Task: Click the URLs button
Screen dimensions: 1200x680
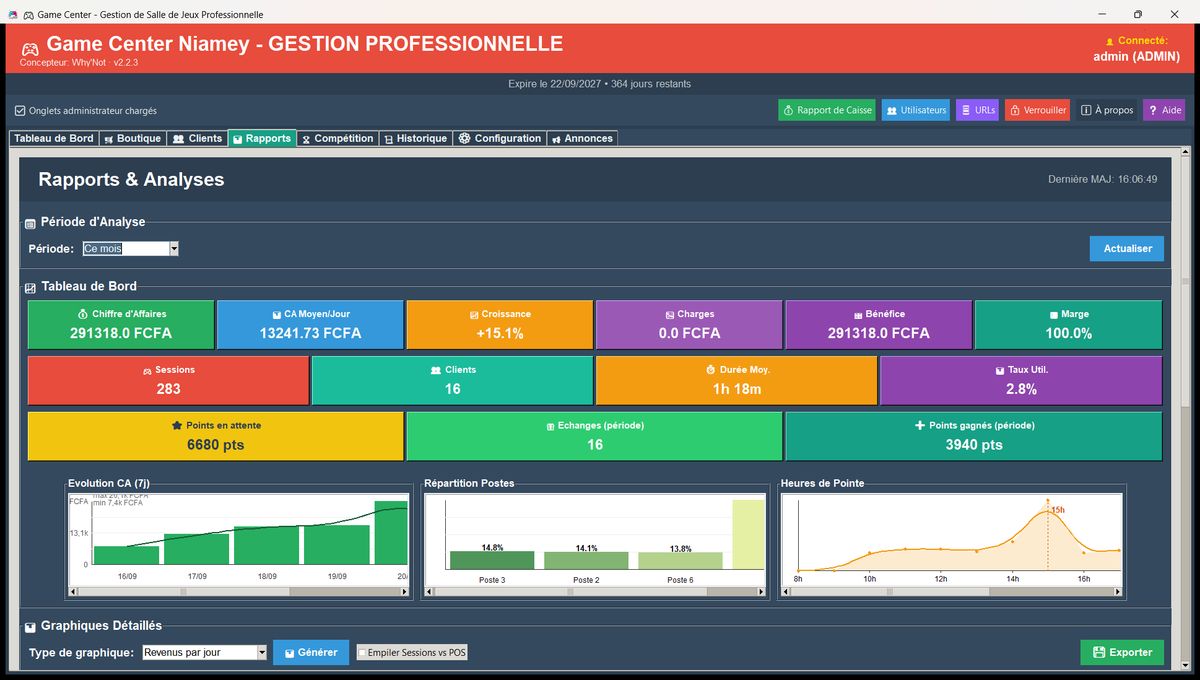Action: 978,110
